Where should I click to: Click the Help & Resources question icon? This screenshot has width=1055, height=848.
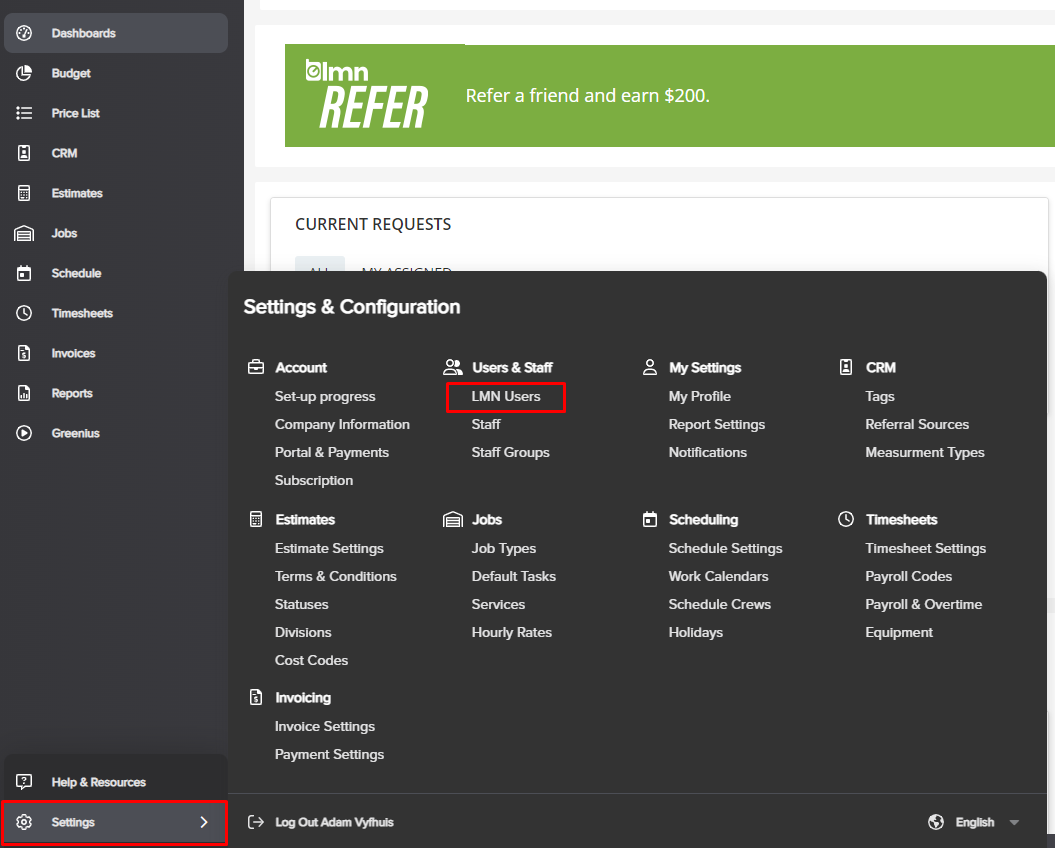click(24, 782)
